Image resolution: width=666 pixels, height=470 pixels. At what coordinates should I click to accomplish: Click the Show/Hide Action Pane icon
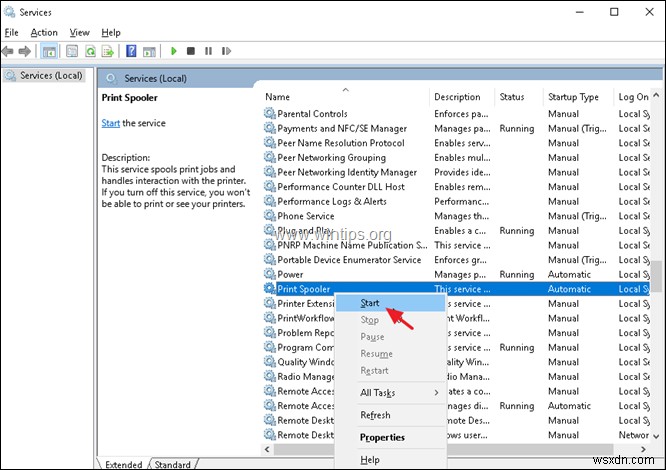[149, 51]
